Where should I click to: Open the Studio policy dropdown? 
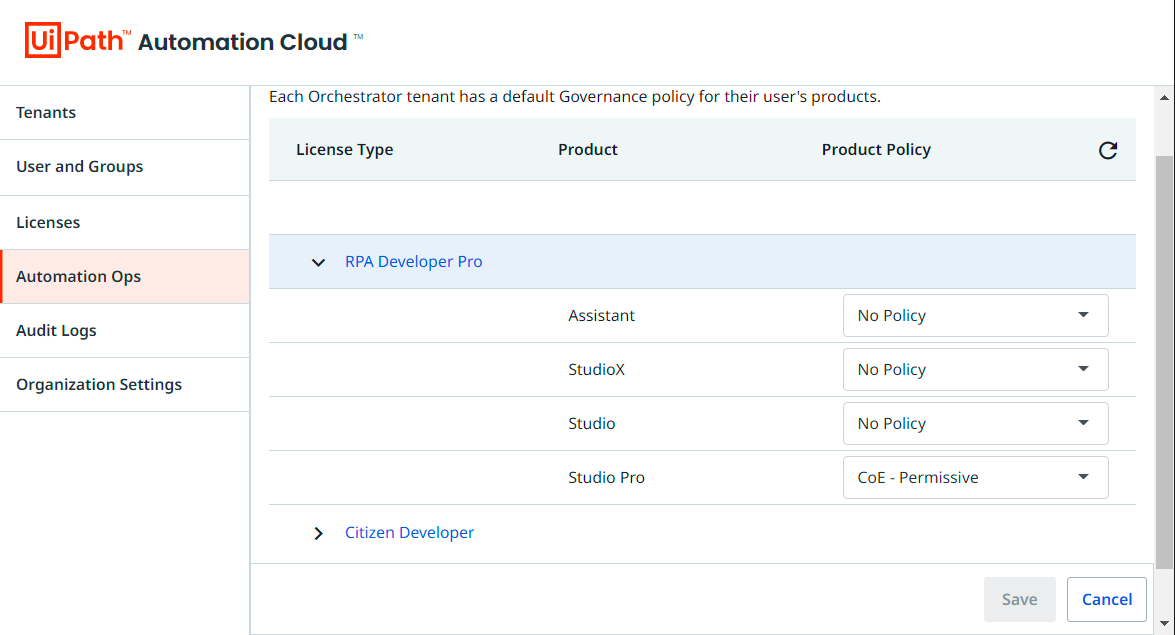point(975,424)
